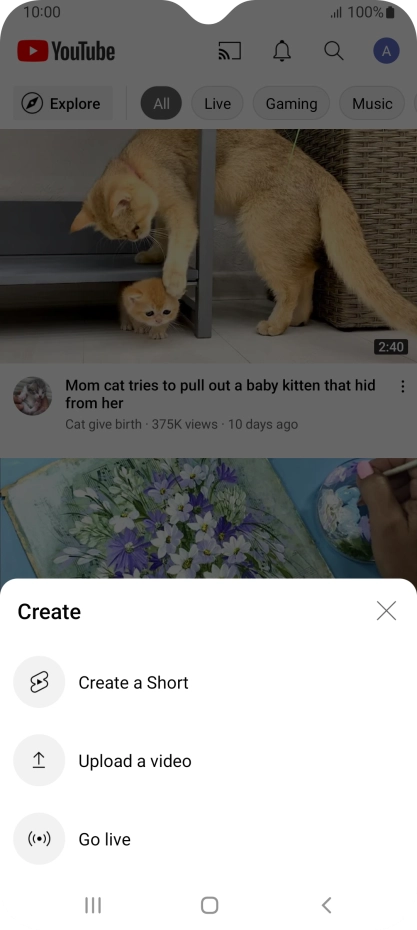
Task: Open YouTube search magnifier
Action: [x=334, y=52]
